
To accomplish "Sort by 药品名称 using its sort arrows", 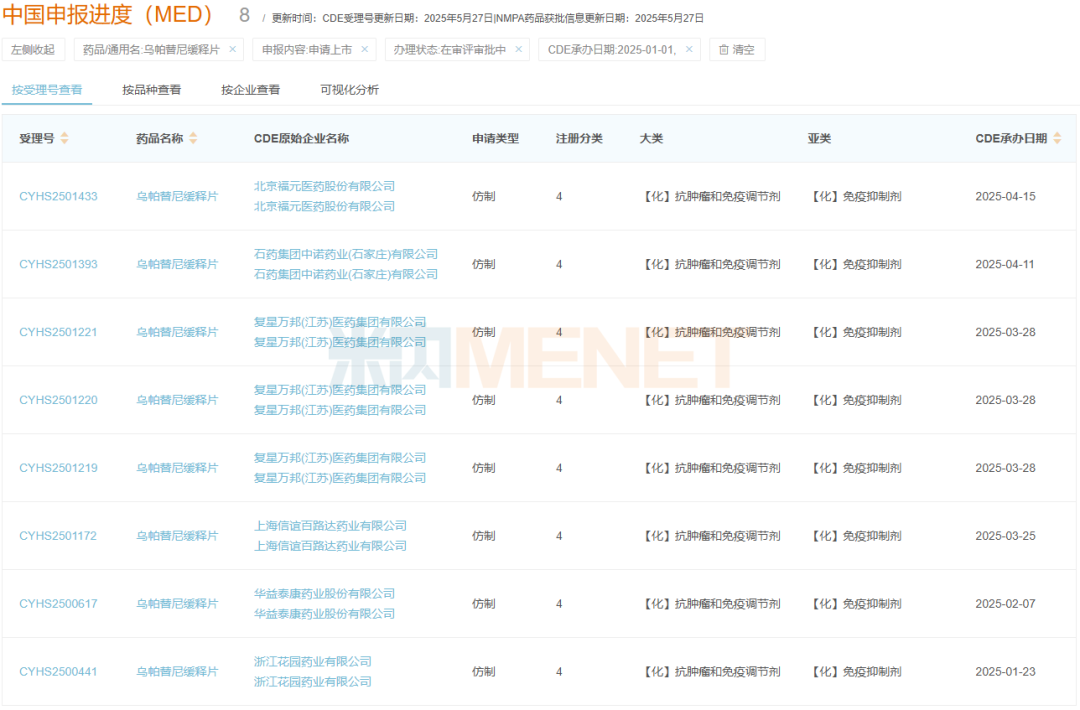I will coord(194,138).
